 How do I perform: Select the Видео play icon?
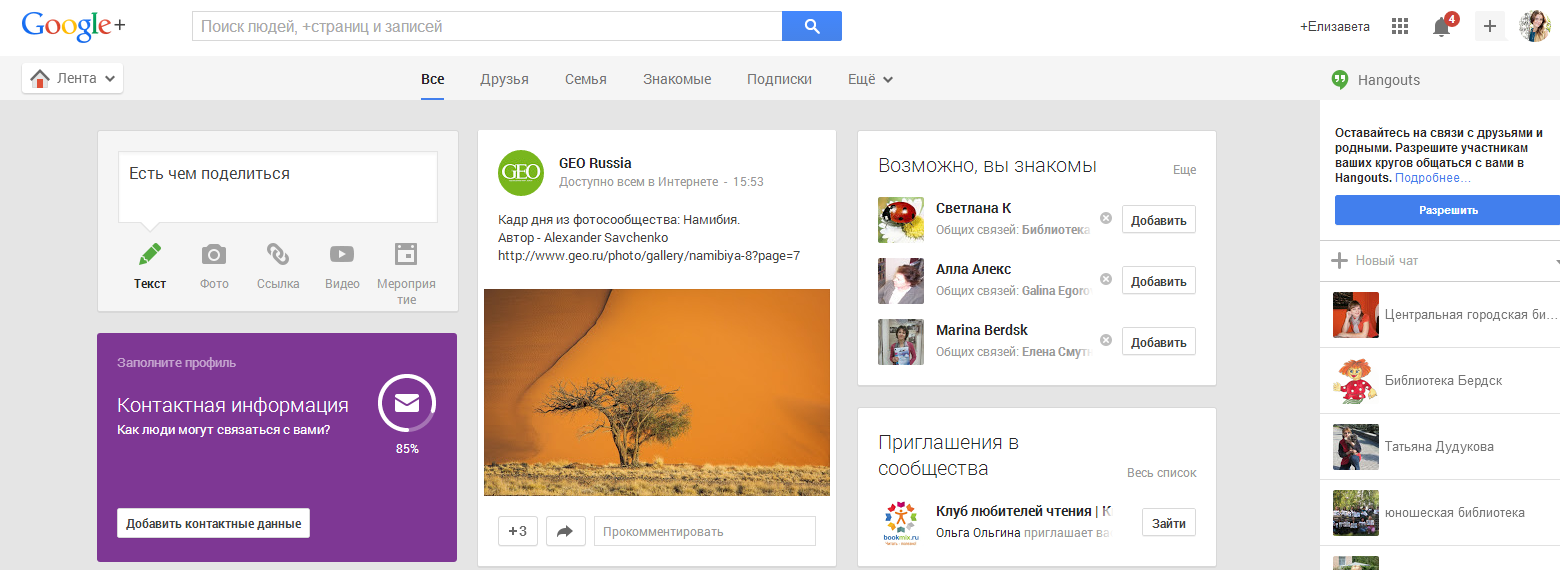(342, 254)
